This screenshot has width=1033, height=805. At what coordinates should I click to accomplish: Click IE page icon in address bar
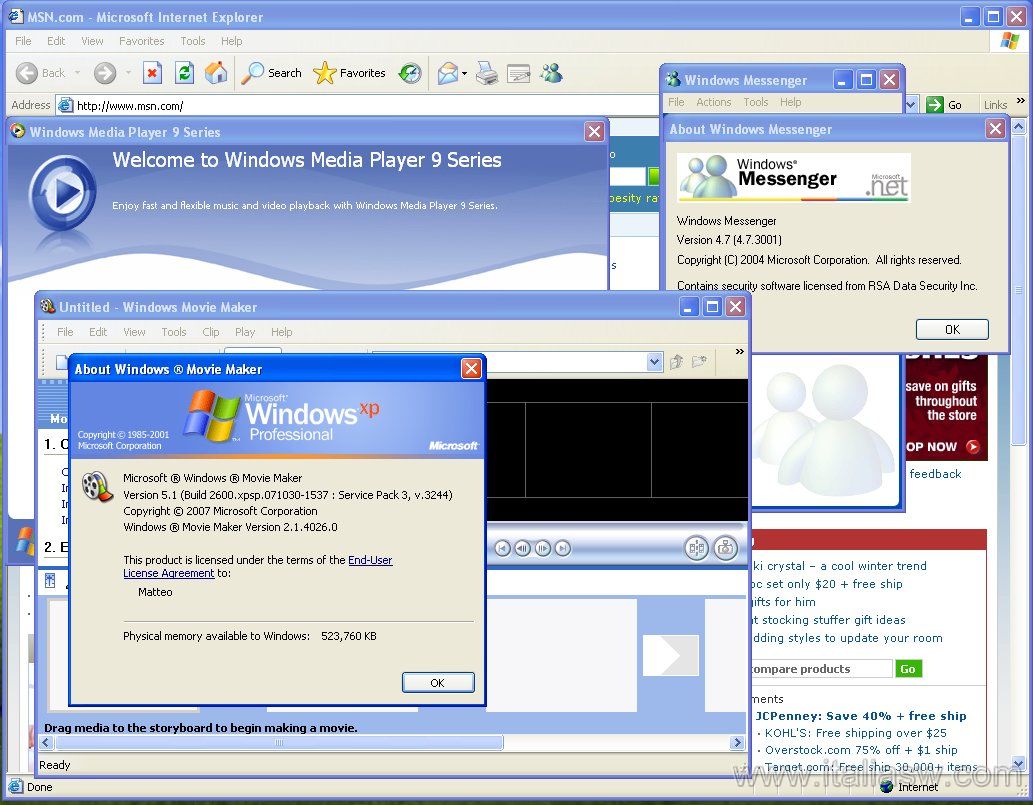65,105
